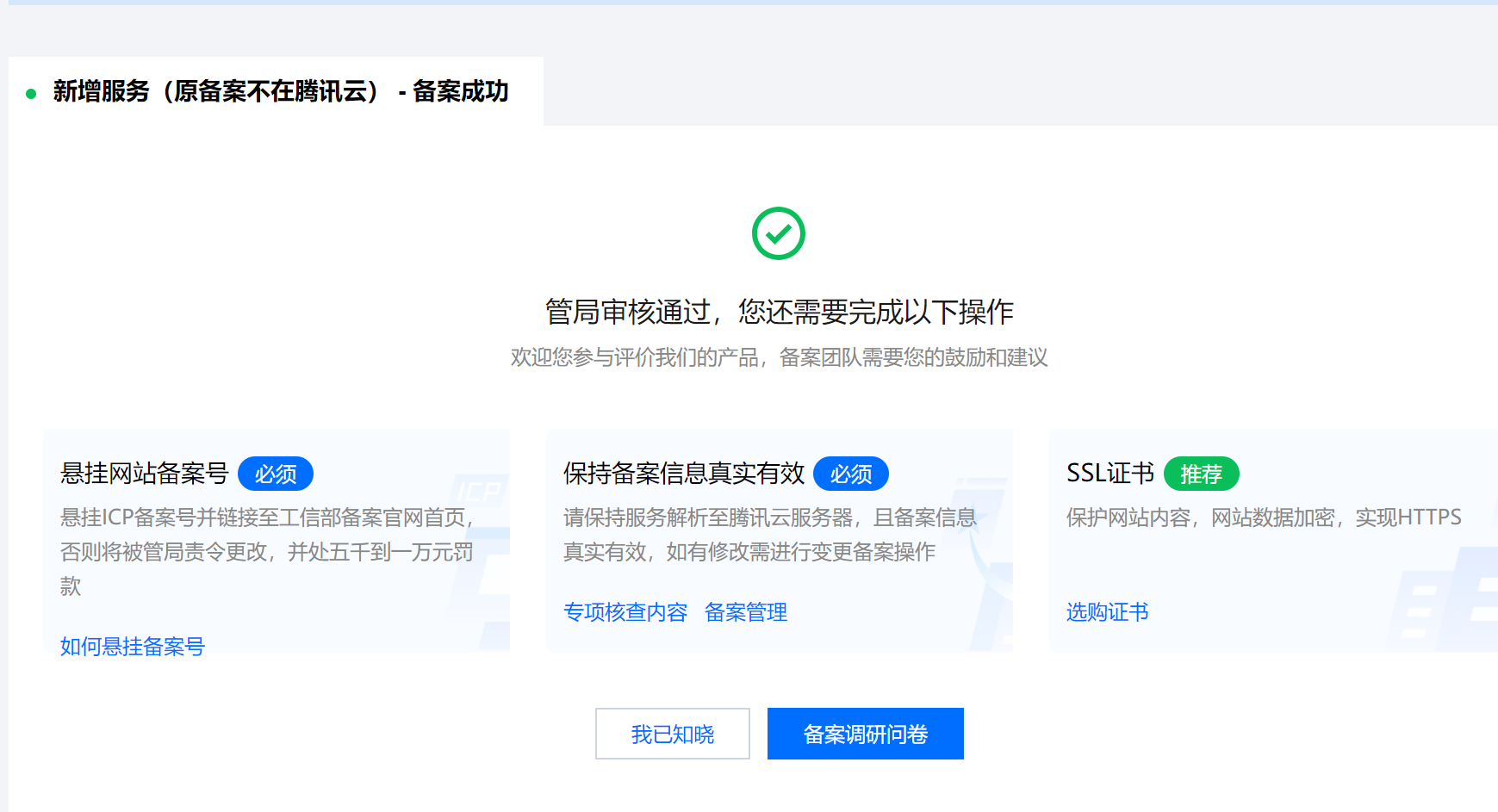This screenshot has height=812, width=1498.
Task: Open 如何悬挂备案号
Action: point(132,645)
